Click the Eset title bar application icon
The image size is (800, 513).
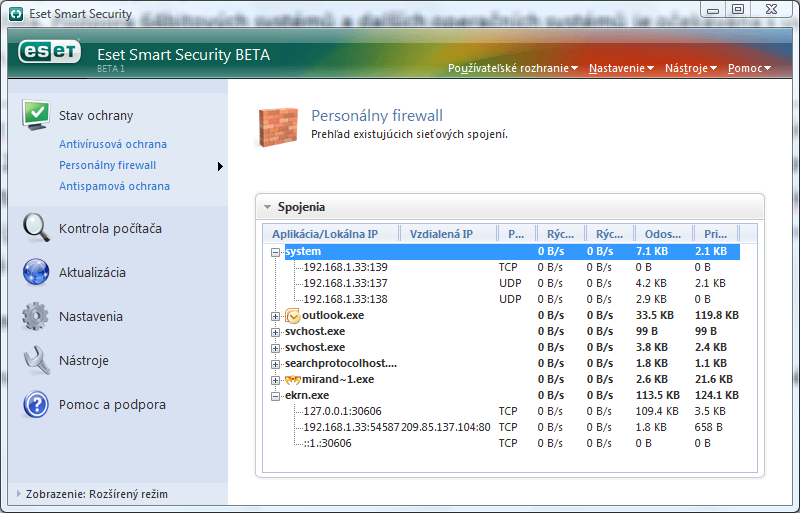16,14
